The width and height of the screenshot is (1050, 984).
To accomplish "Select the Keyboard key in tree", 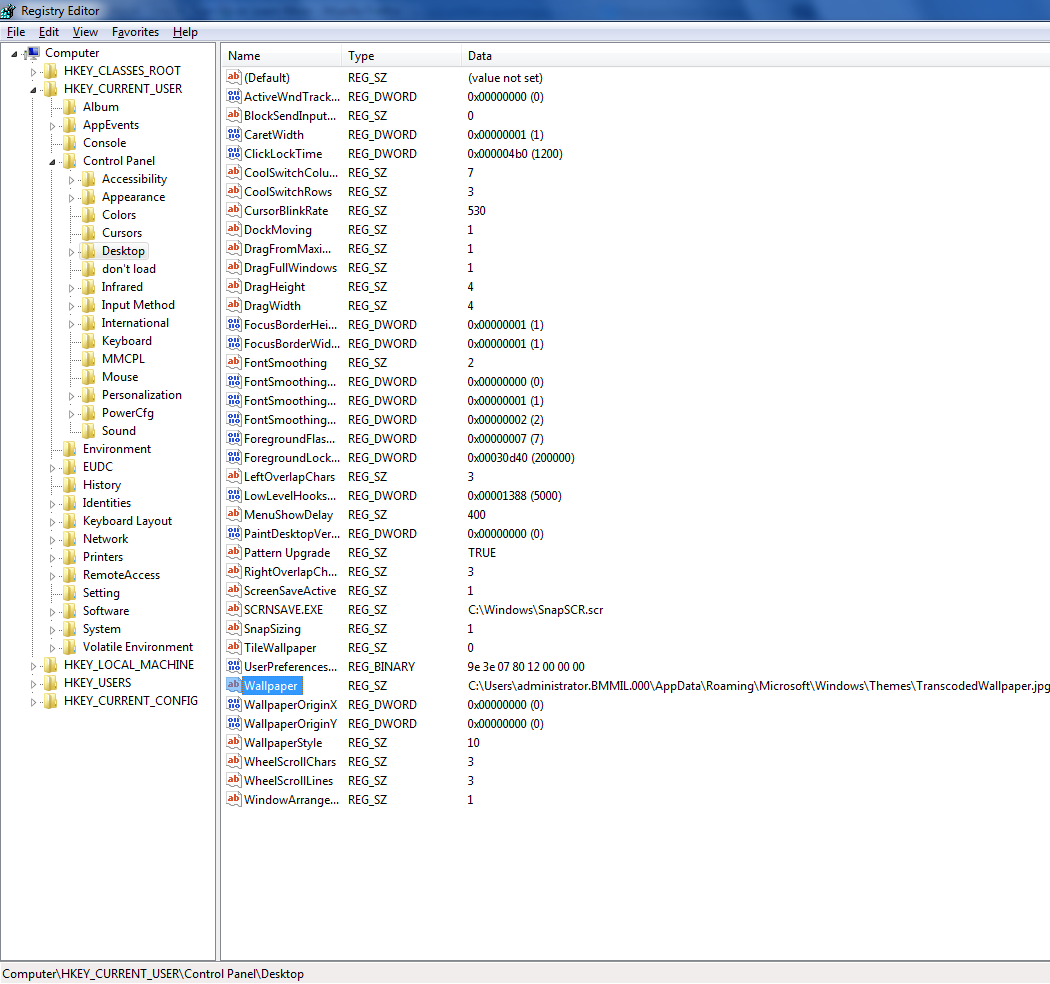I will tap(127, 341).
